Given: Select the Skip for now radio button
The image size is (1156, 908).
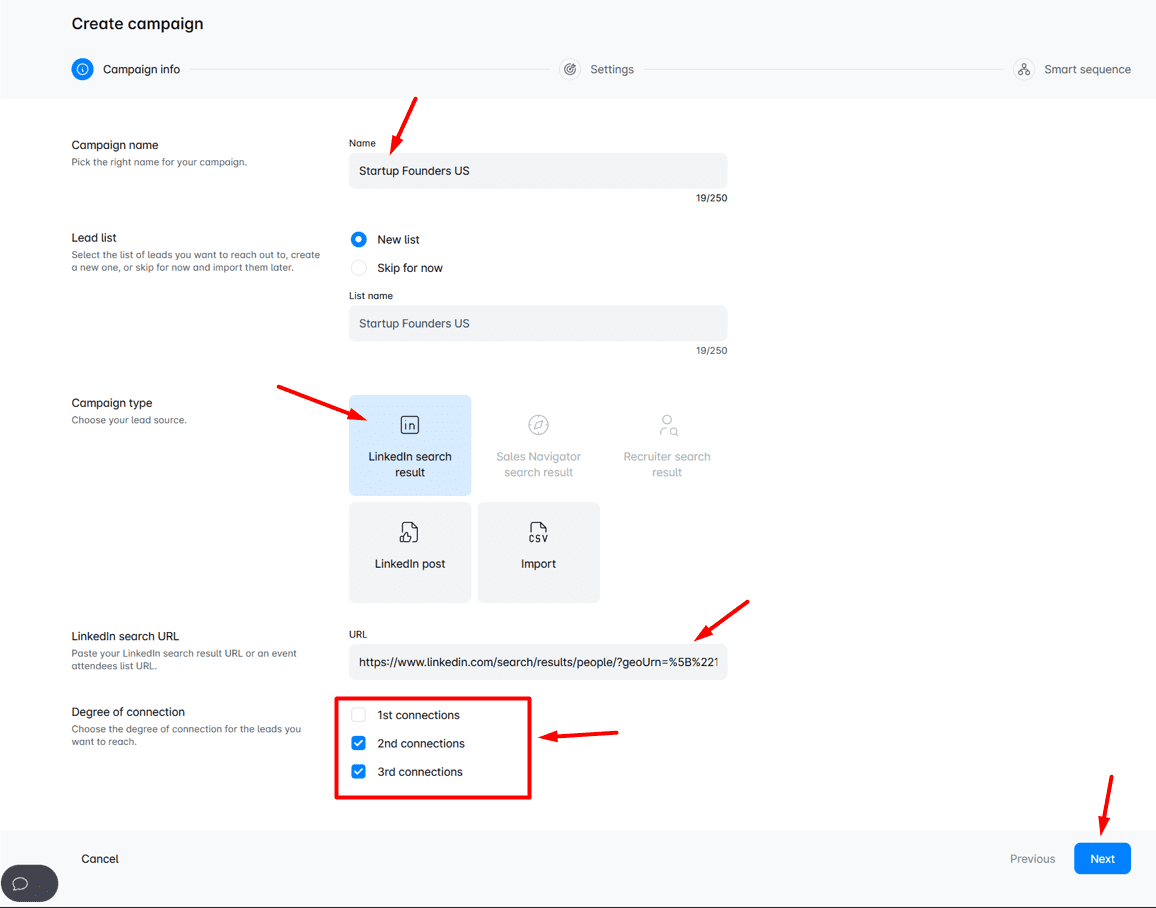Looking at the screenshot, I should tap(359, 268).
